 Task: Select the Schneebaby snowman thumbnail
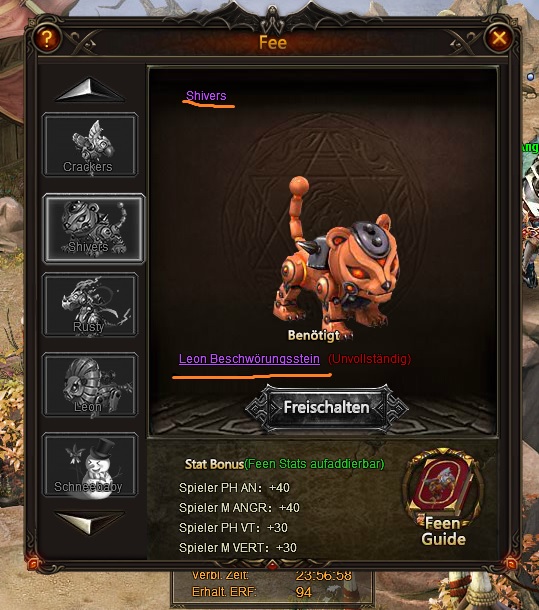pyautogui.click(x=90, y=465)
